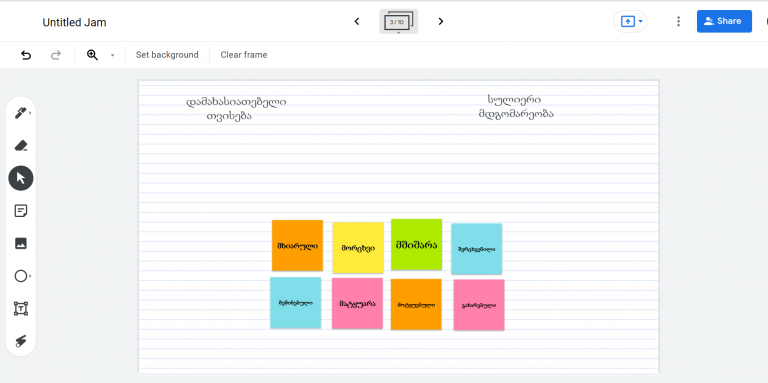Click the blue Share button
Screen dimensions: 768x383
coord(724,22)
